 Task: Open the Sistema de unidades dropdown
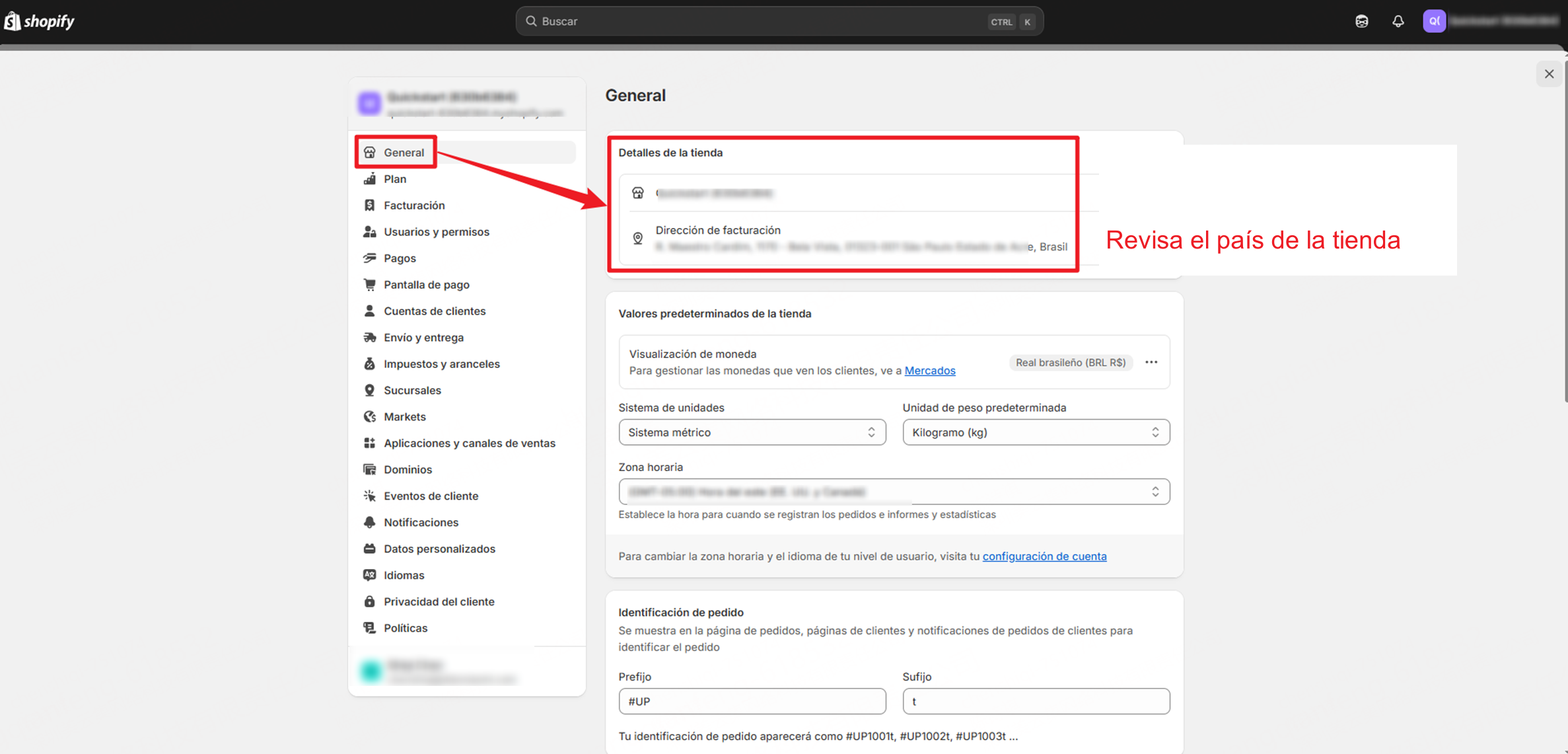752,432
